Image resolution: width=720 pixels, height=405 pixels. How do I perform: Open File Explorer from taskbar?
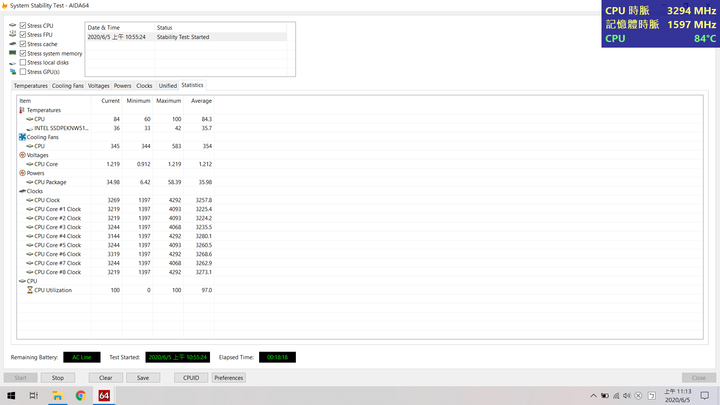pos(57,395)
